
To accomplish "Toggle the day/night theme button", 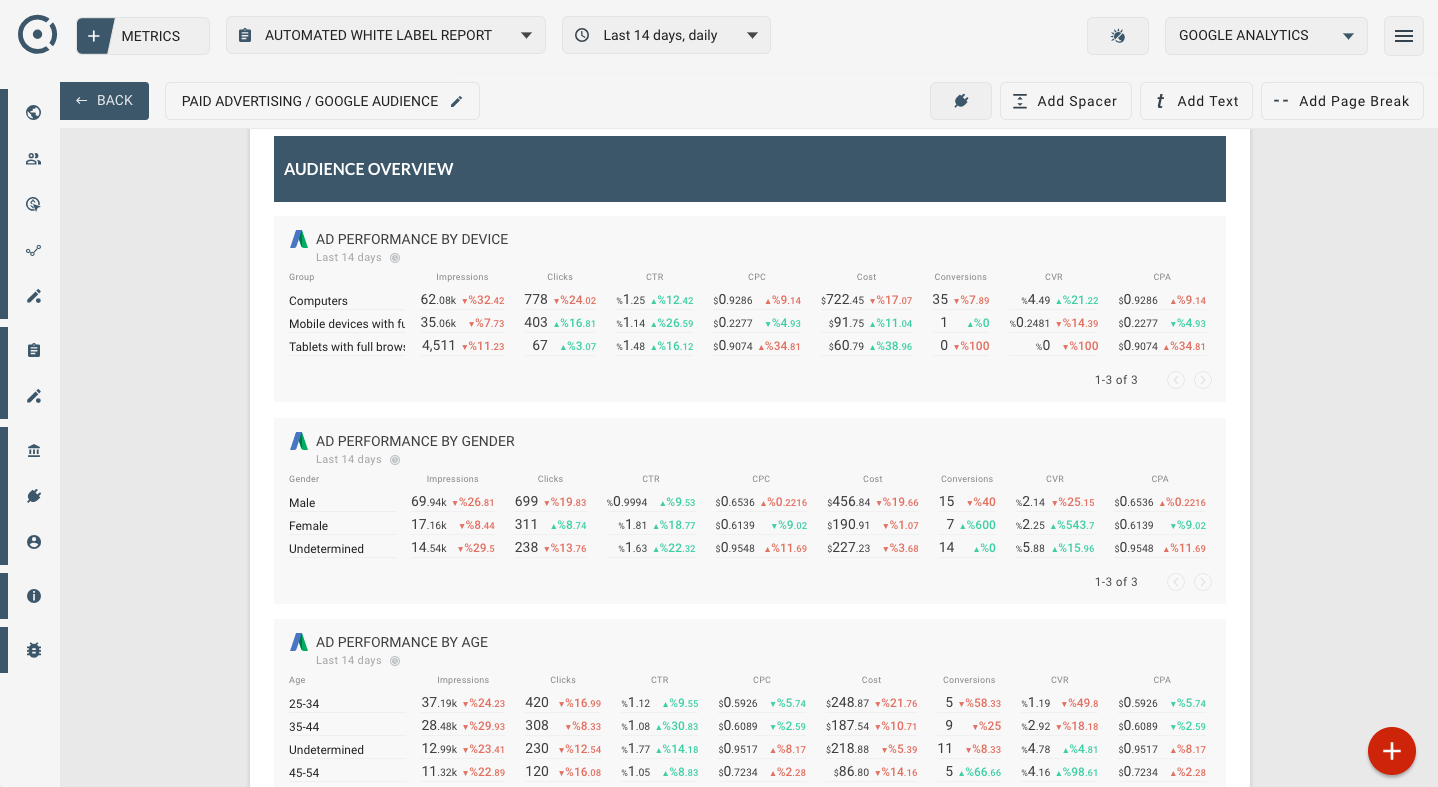I will 1118,36.
